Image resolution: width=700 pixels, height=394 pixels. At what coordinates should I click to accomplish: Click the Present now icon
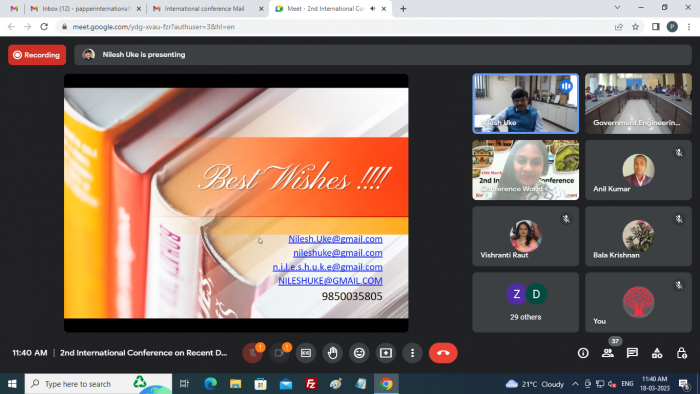coord(386,353)
